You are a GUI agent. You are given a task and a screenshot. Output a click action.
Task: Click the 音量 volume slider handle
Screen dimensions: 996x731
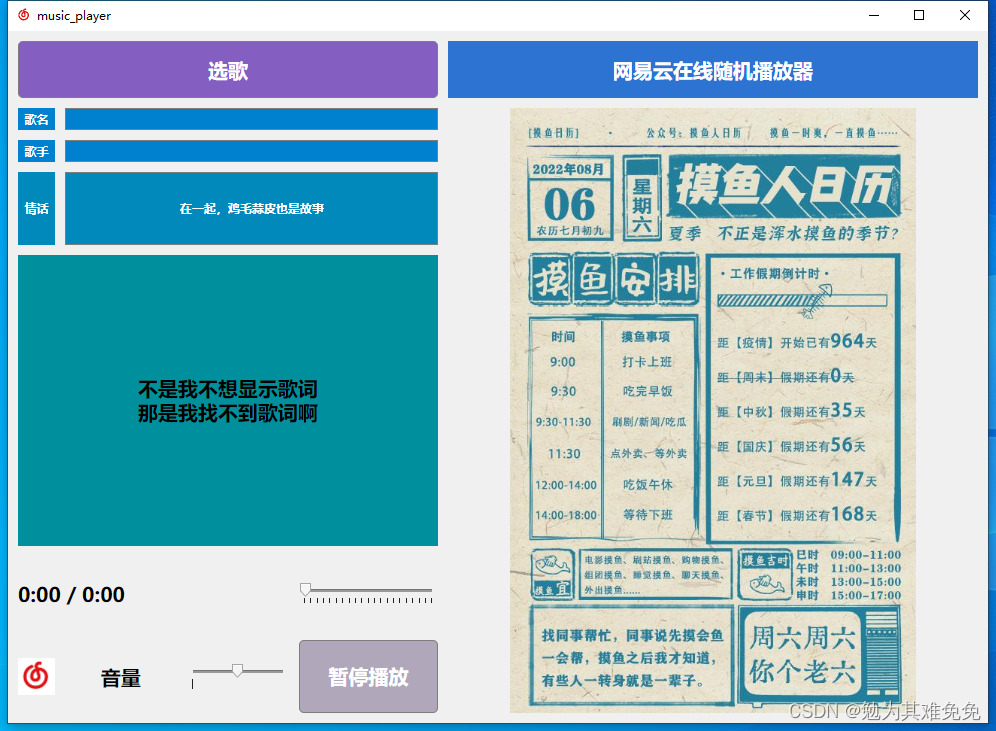(x=237, y=670)
